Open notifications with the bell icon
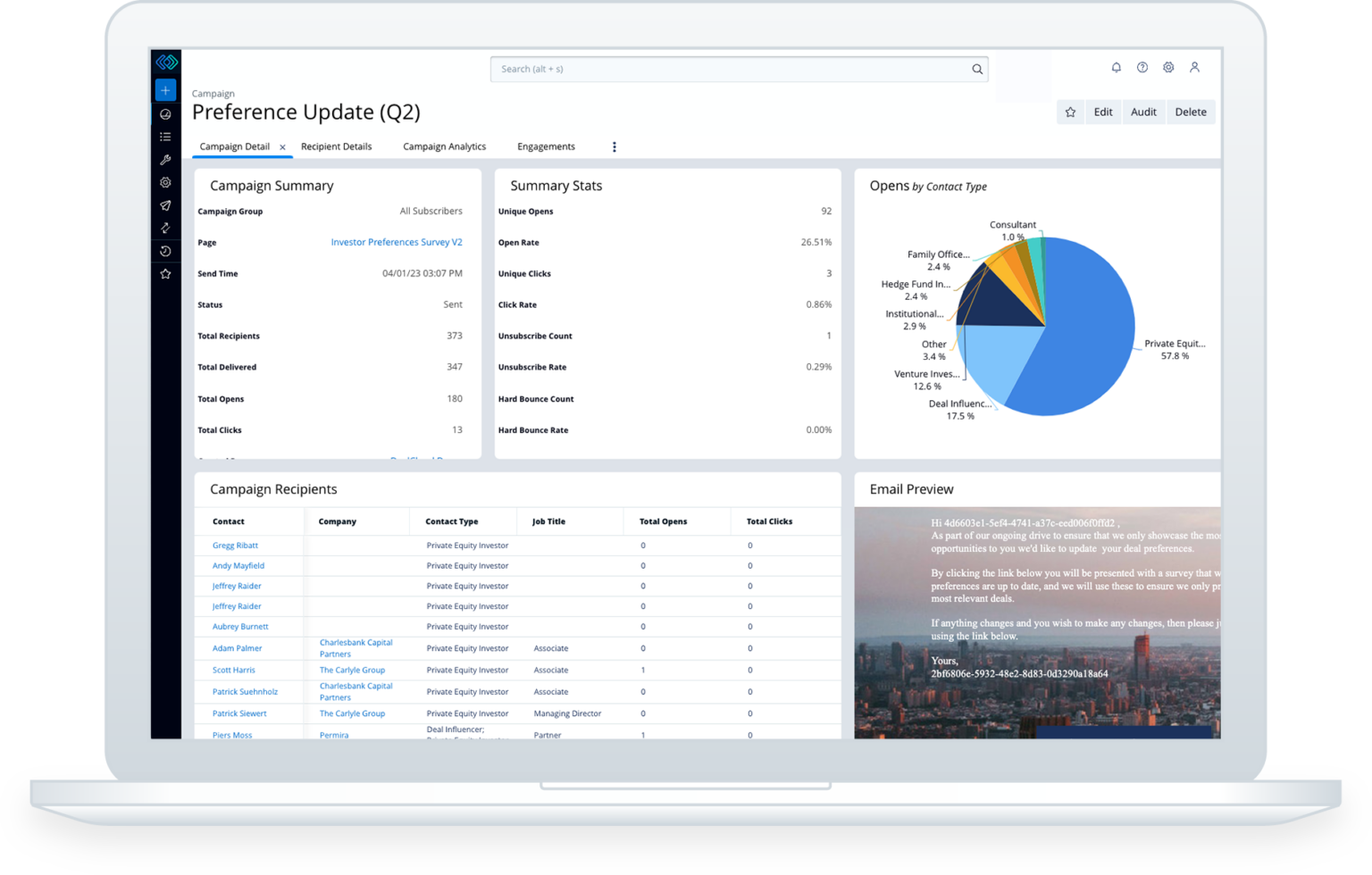 [1116, 67]
